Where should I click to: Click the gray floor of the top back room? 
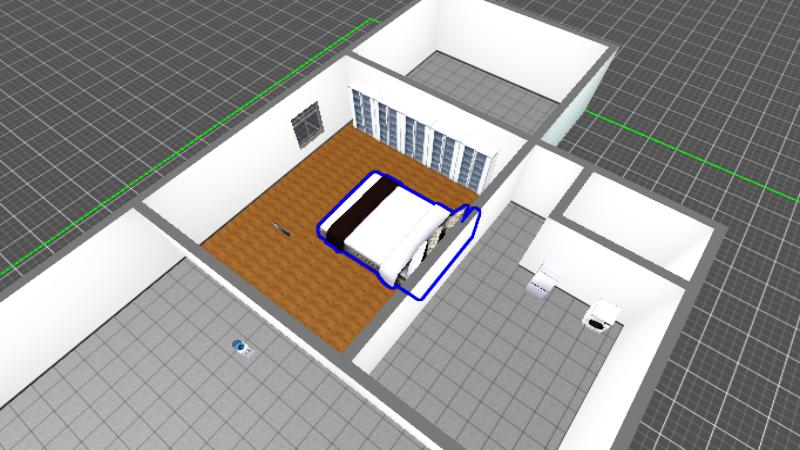pos(480,78)
